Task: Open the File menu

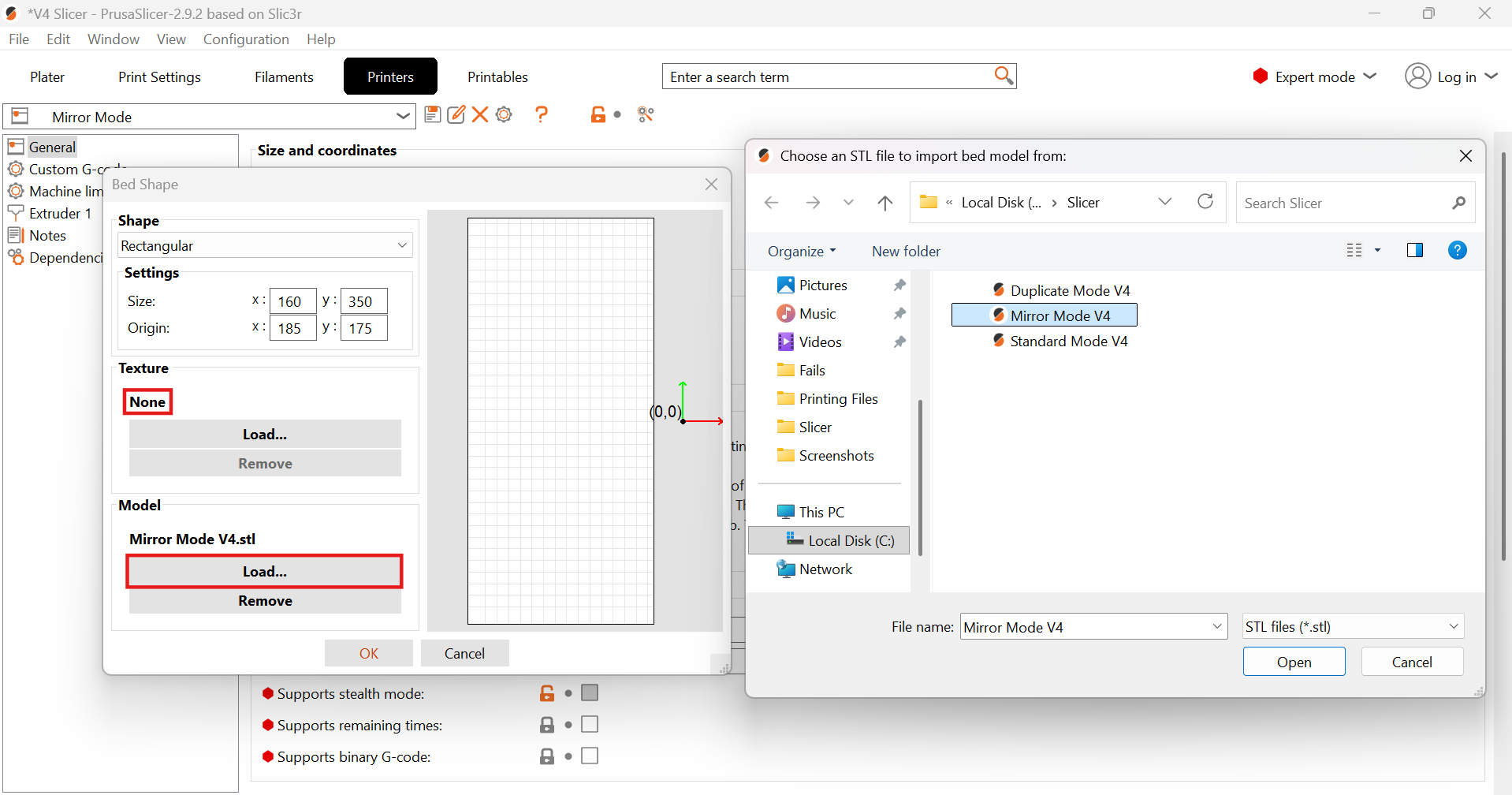Action: click(19, 39)
